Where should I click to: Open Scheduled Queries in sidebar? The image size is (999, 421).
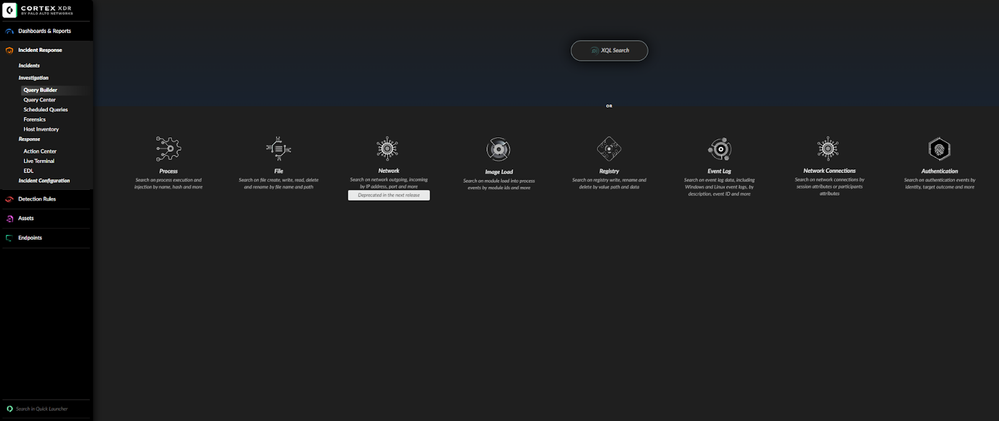point(46,110)
